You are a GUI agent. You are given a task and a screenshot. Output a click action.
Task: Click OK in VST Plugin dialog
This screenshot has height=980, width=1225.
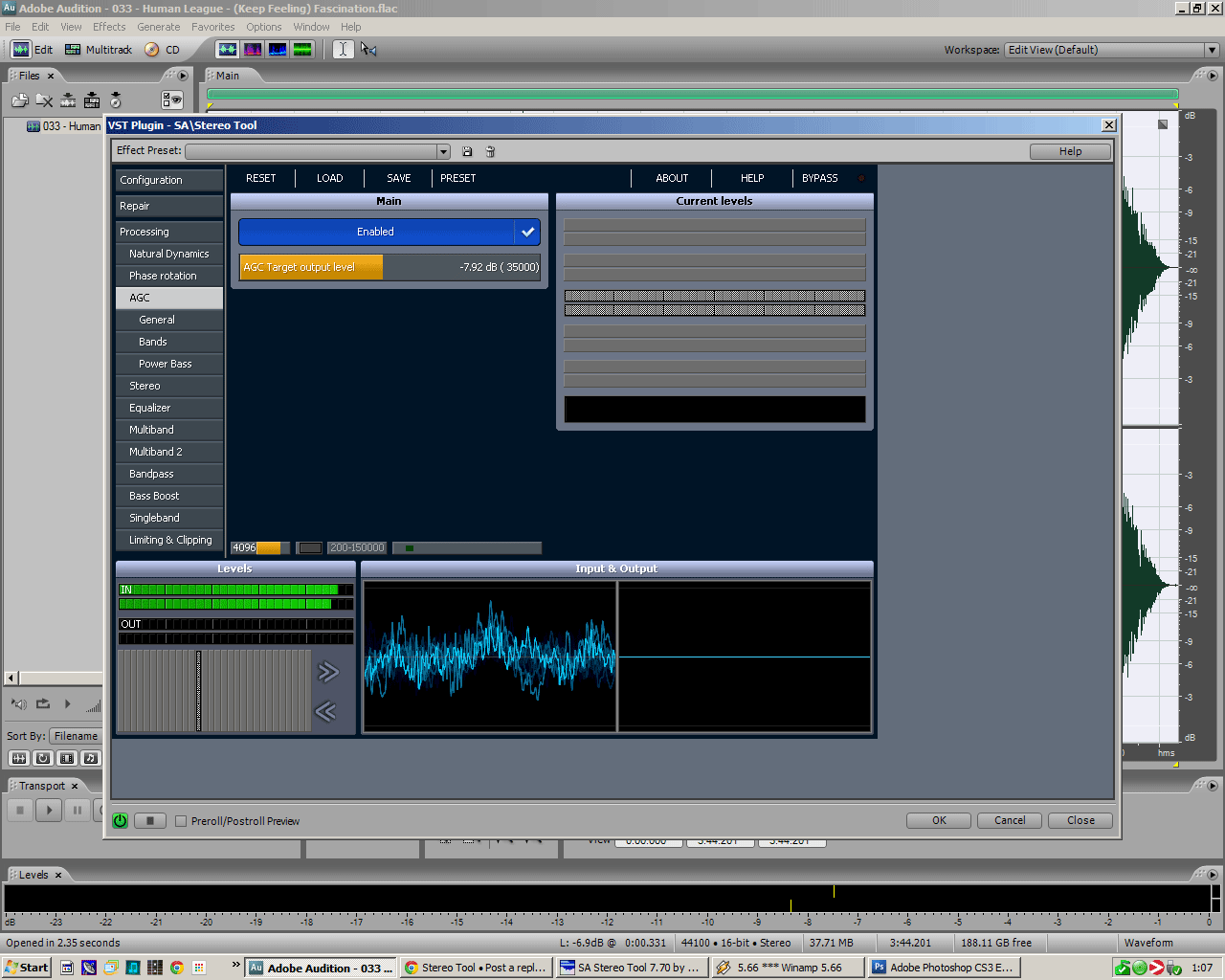939,820
